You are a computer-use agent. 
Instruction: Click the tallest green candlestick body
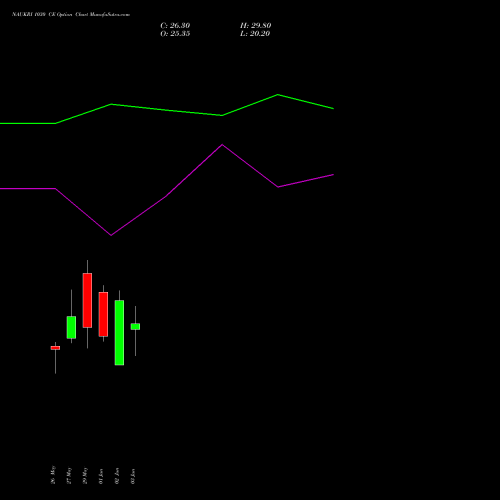click(119, 333)
